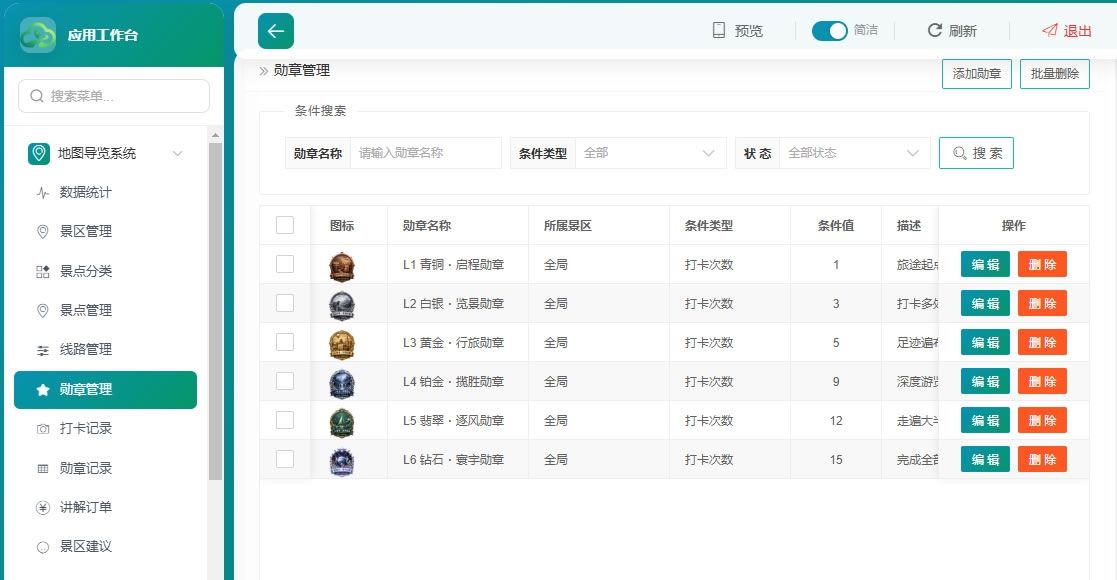Delete the L1 青铜·启程勋章 row
Image resolution: width=1117 pixels, height=580 pixels.
coord(1042,264)
